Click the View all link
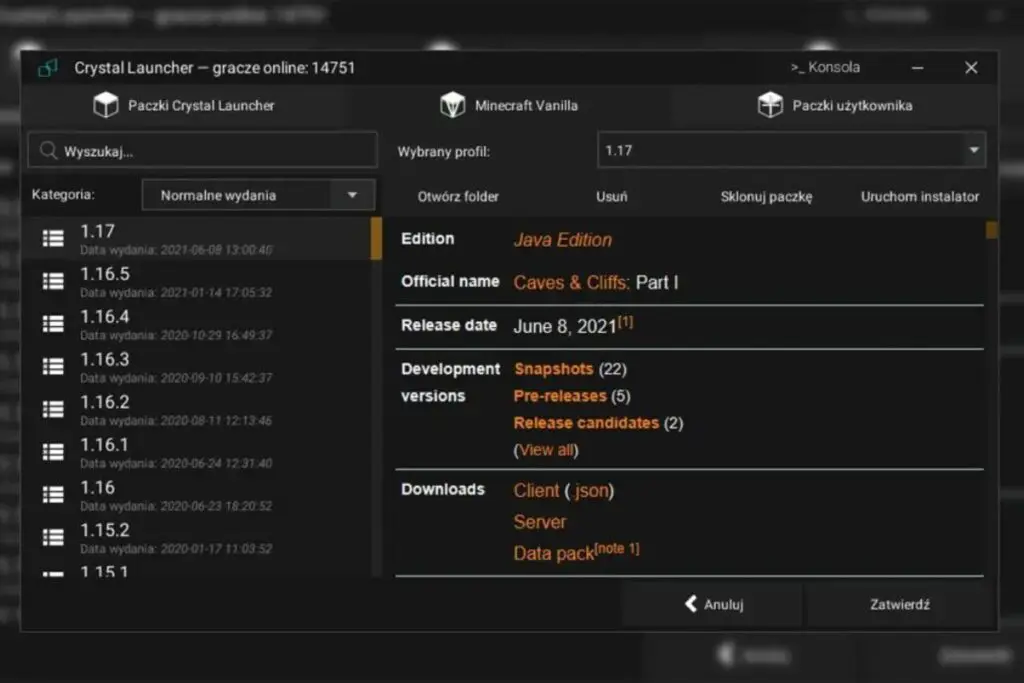This screenshot has height=683, width=1024. [x=546, y=450]
